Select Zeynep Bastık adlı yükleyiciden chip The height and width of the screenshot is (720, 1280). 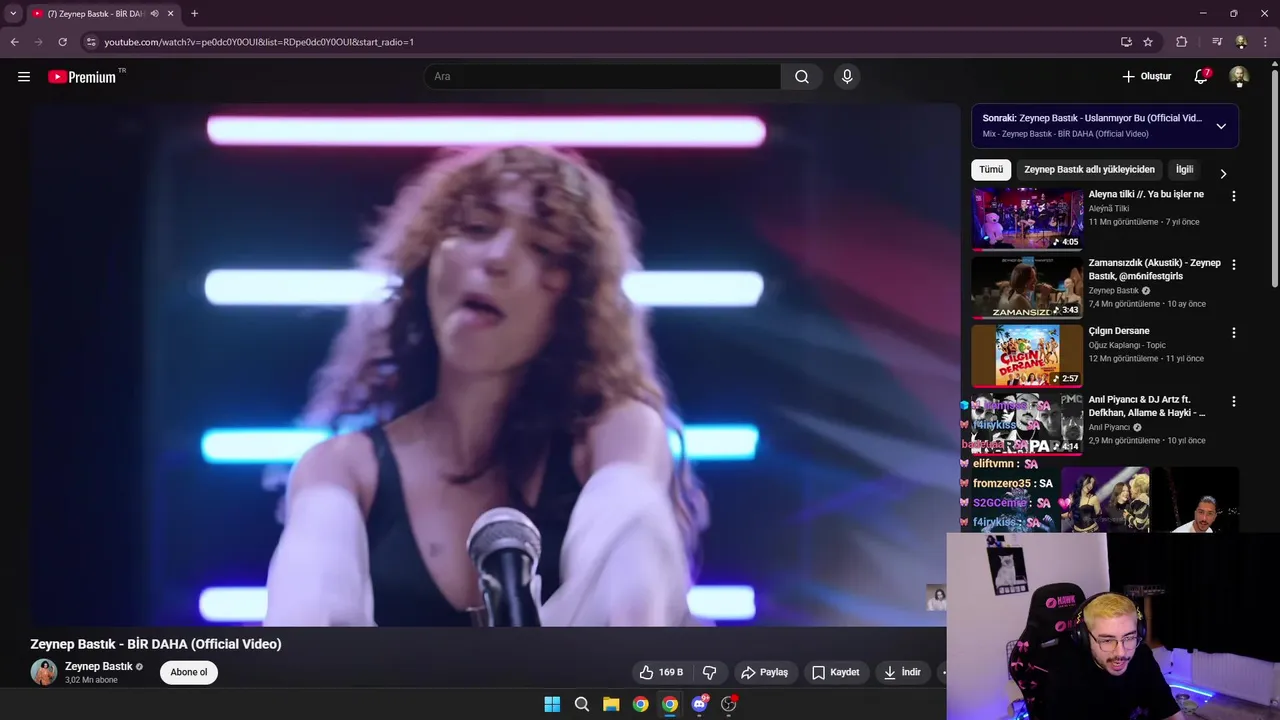tap(1089, 170)
